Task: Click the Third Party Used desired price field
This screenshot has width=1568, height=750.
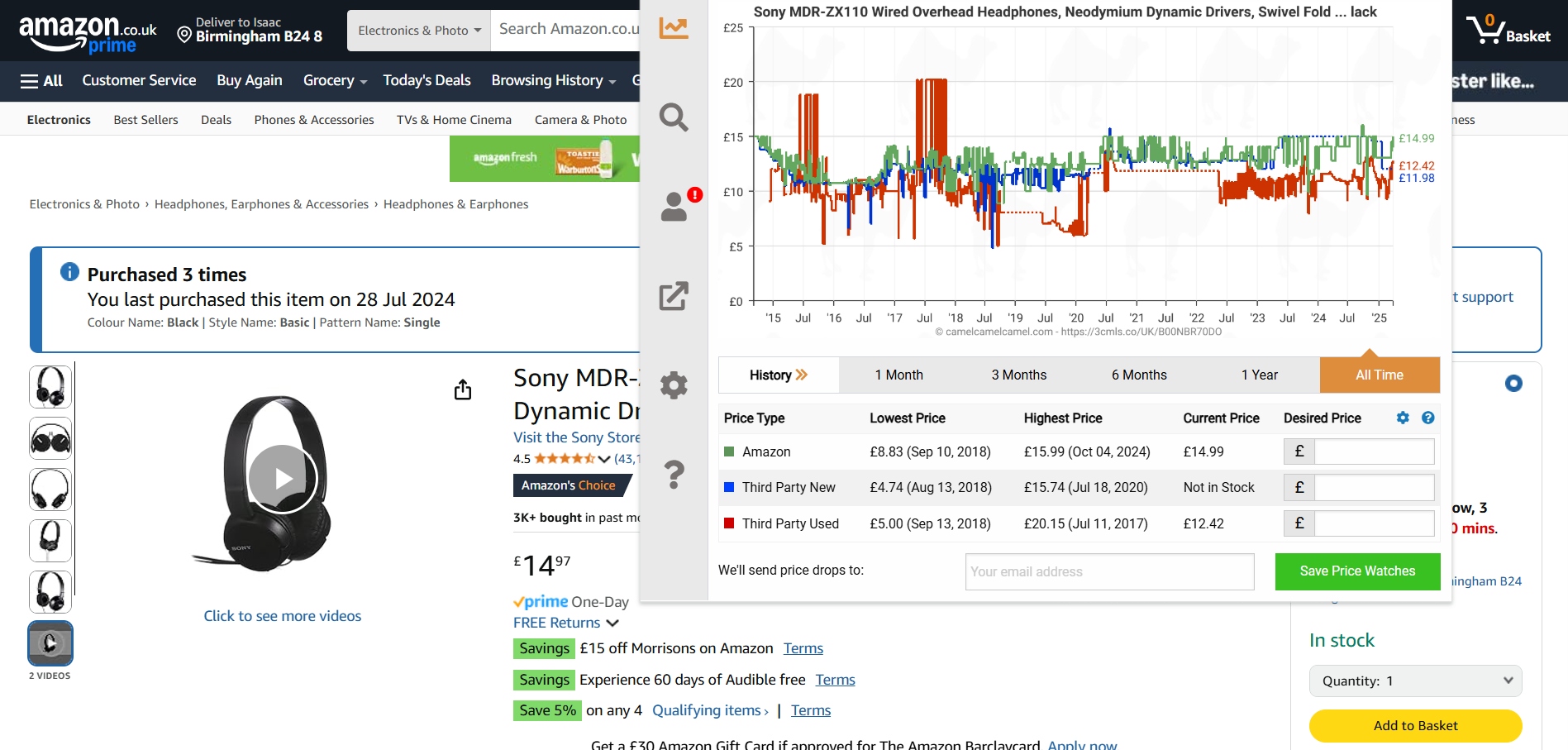Action: pyautogui.click(x=1374, y=523)
